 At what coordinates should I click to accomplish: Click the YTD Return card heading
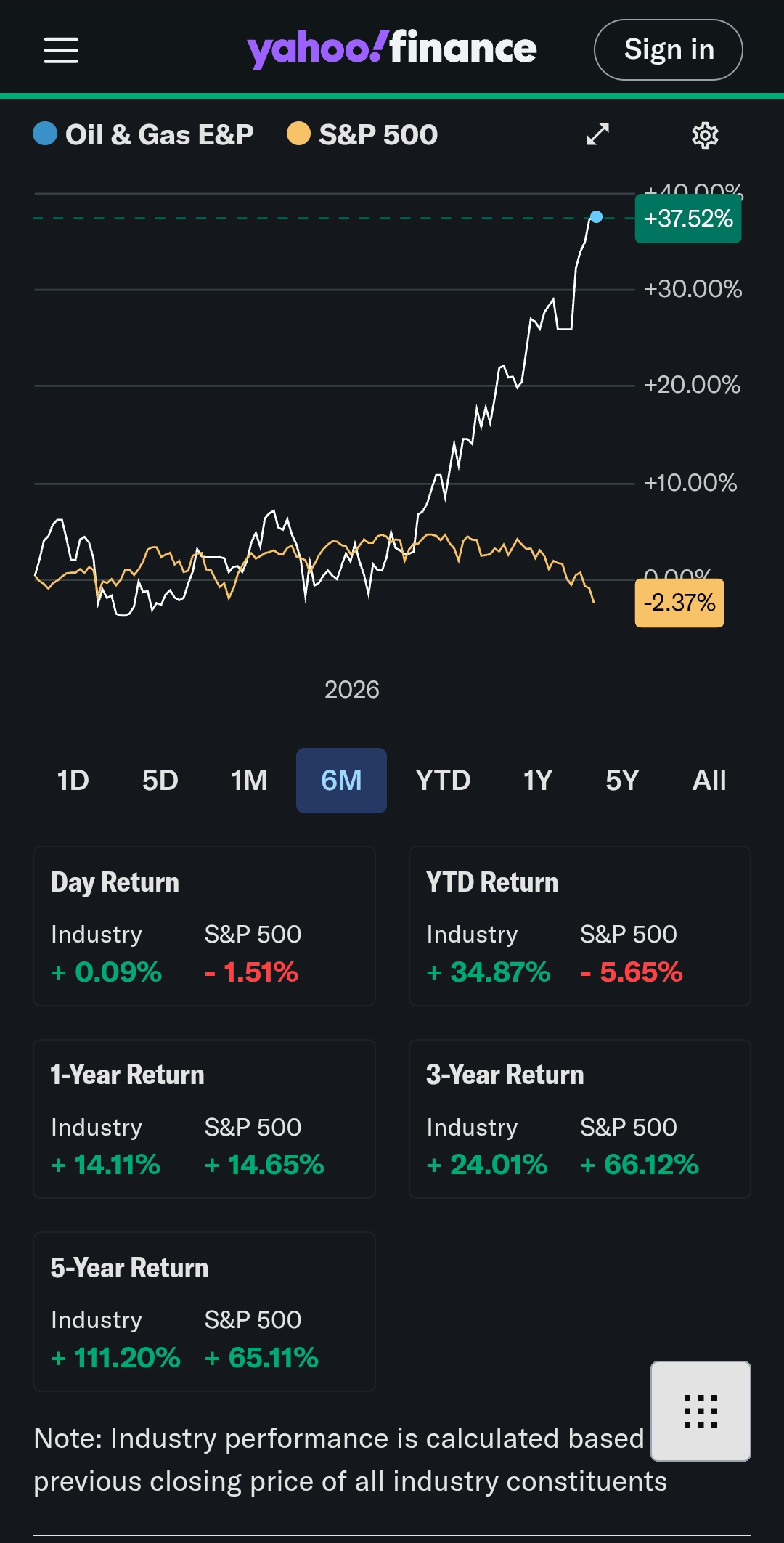click(x=492, y=882)
